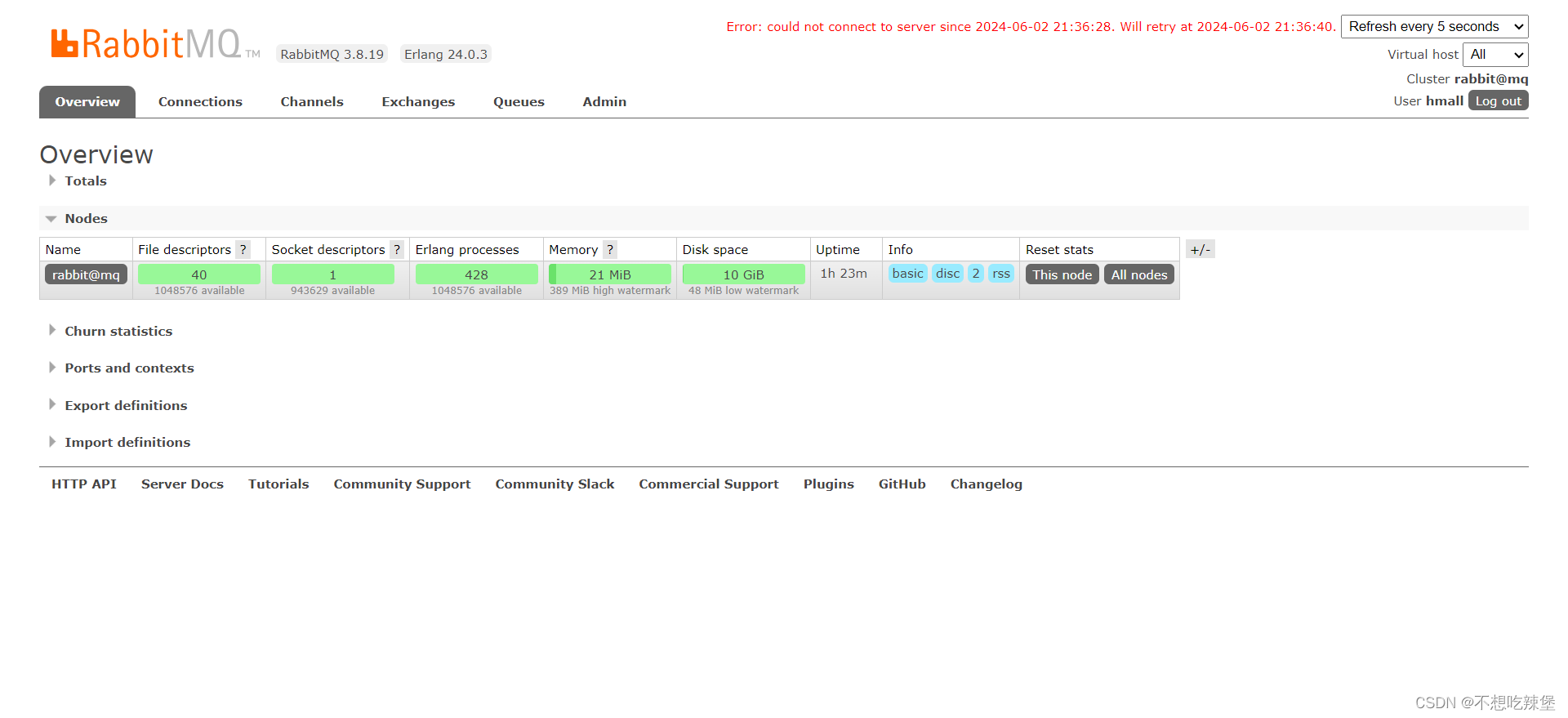The height and width of the screenshot is (718, 1568).
Task: Click the Erlang processes column header
Action: [x=467, y=250]
